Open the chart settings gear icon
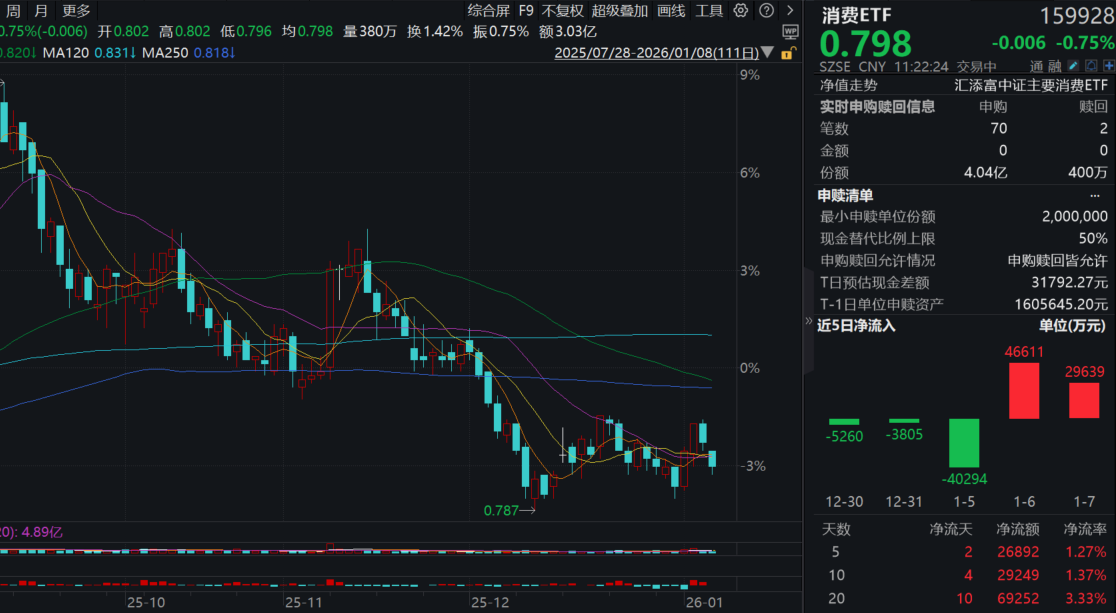The height and width of the screenshot is (613, 1116). 740,10
